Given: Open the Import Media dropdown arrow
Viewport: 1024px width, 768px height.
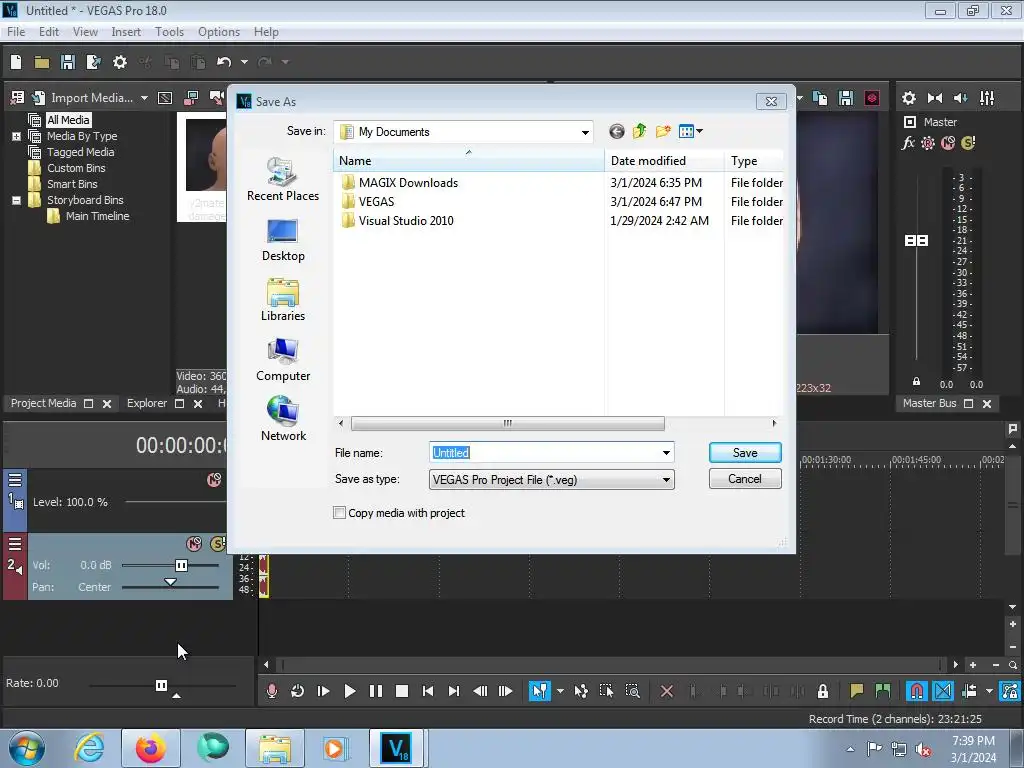Looking at the screenshot, I should pos(144,98).
